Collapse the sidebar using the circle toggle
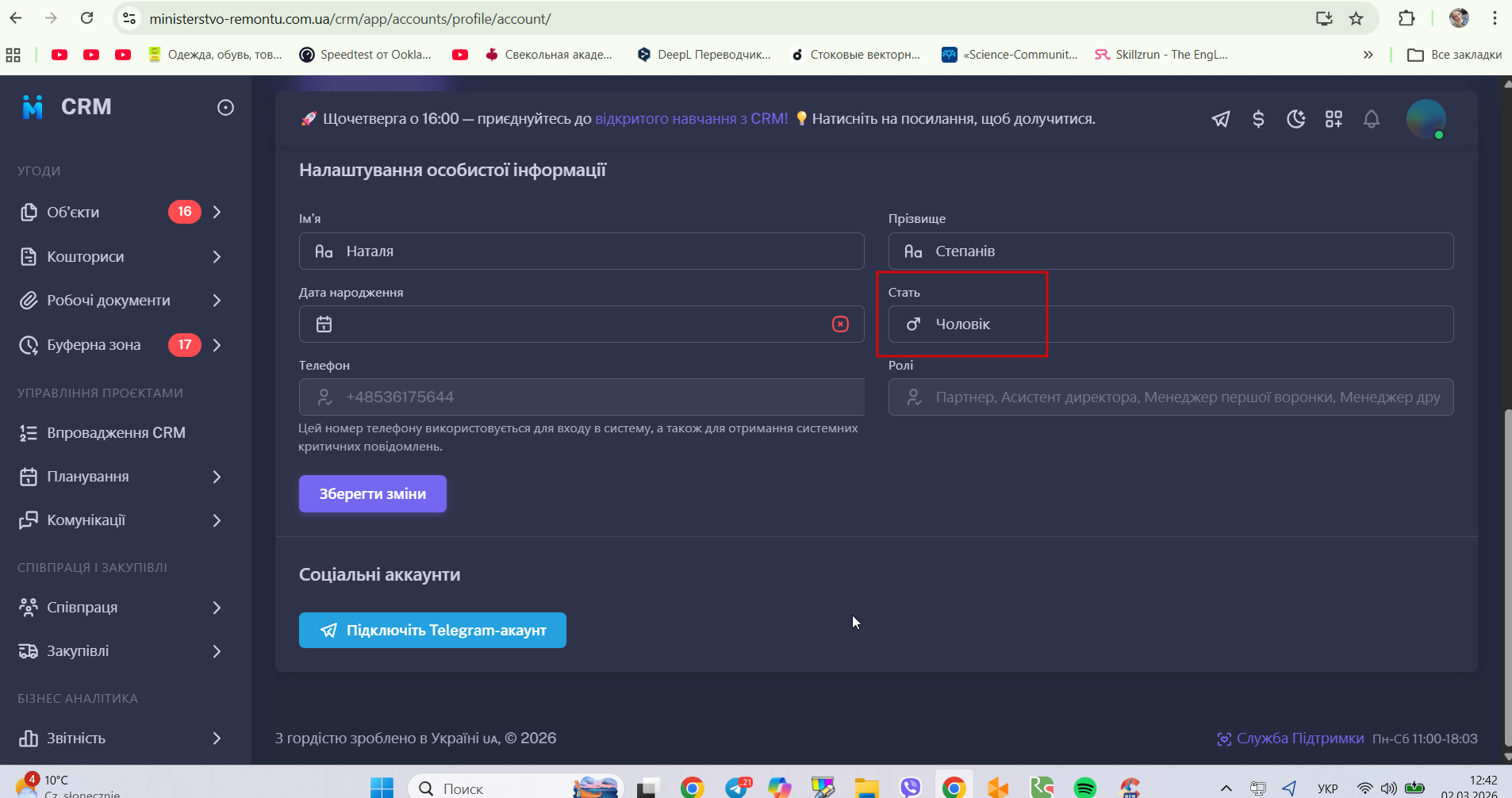Image resolution: width=1512 pixels, height=798 pixels. tap(225, 107)
